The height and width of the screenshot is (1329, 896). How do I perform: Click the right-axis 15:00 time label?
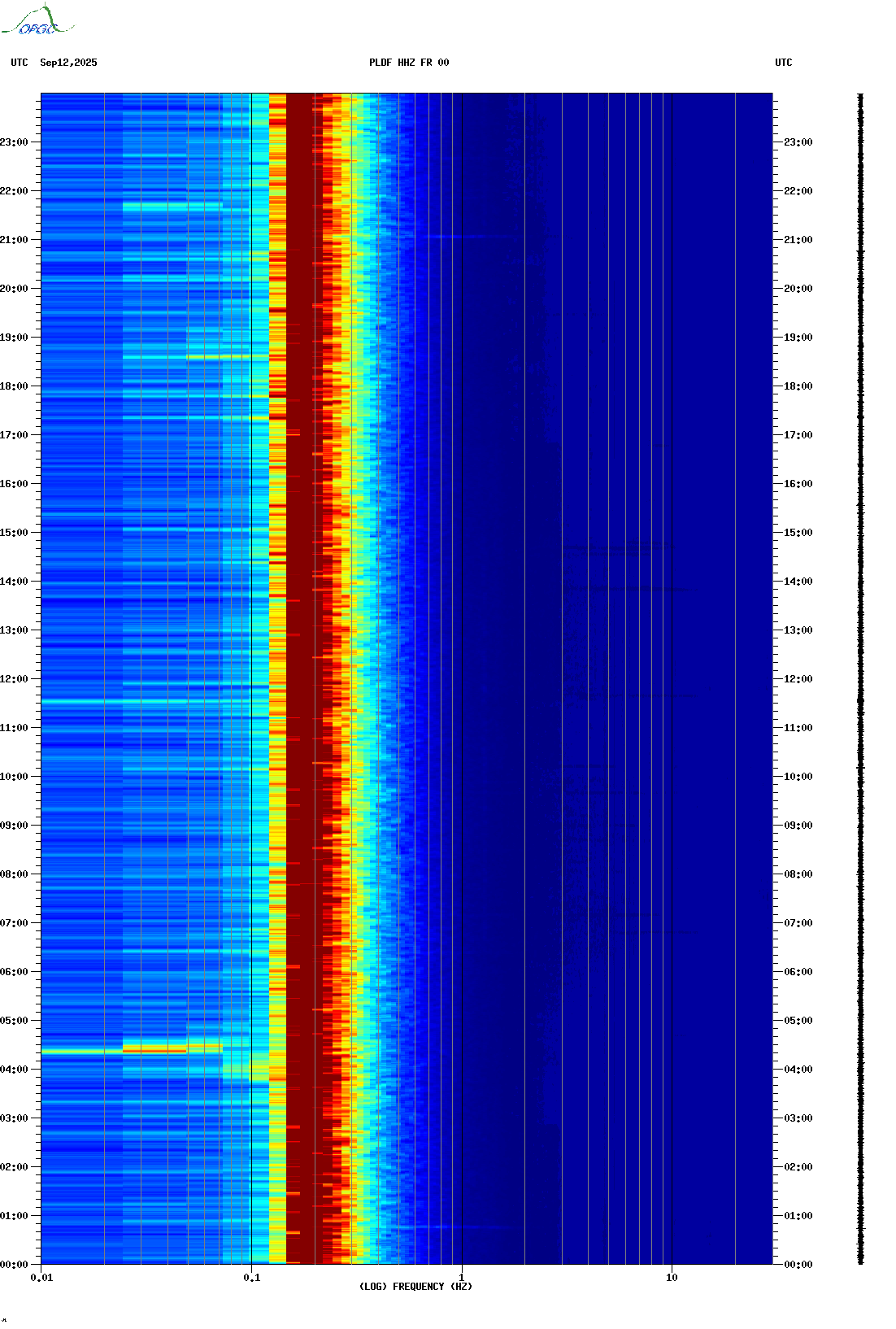(x=798, y=533)
